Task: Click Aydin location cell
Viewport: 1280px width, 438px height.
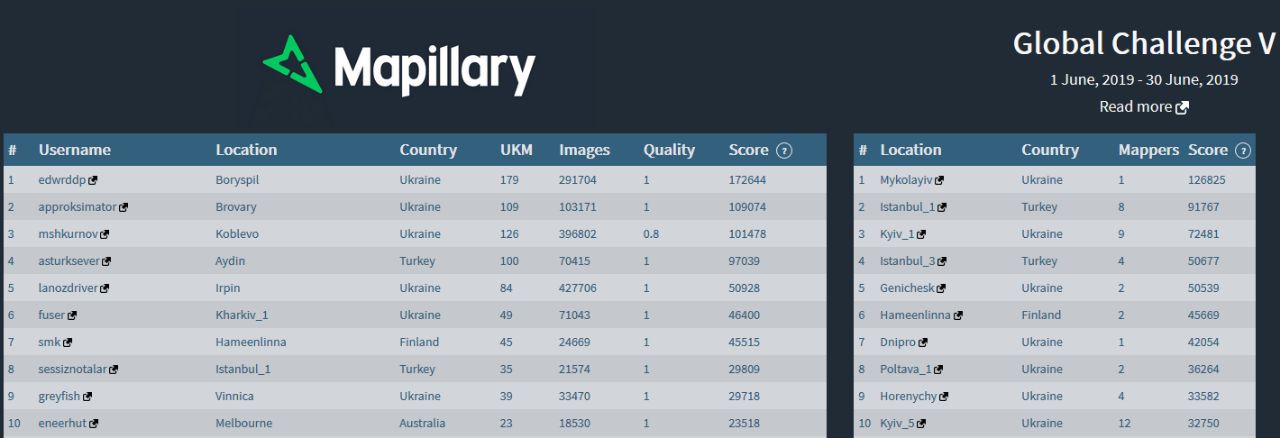Action: [x=230, y=261]
